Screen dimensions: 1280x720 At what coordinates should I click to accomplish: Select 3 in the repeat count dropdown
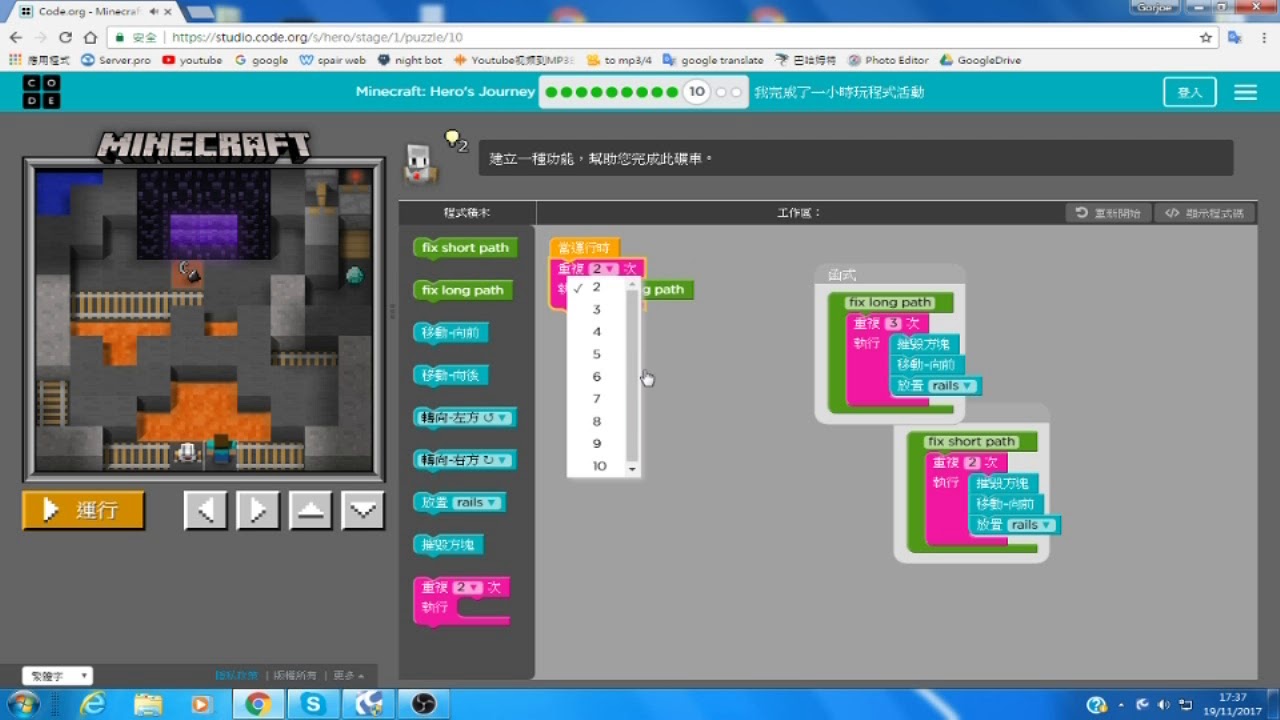tap(597, 309)
